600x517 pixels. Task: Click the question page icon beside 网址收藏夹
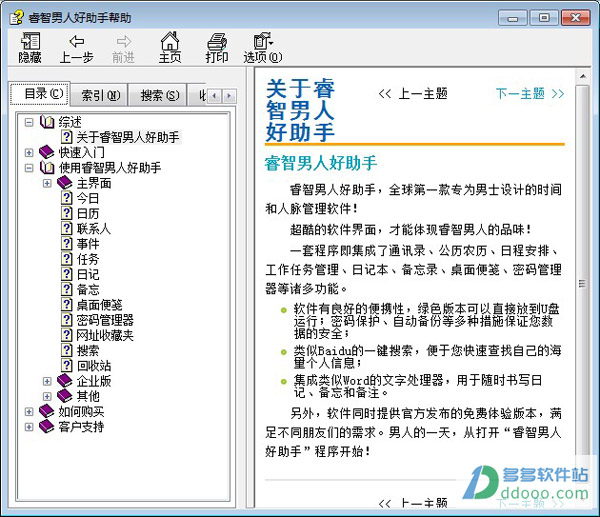click(x=67, y=335)
